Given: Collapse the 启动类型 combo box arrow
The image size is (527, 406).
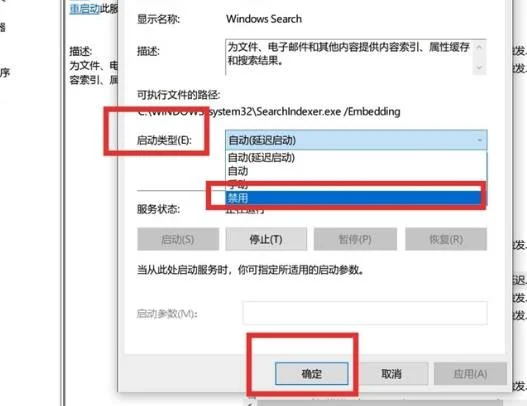Looking at the screenshot, I should coord(480,140).
